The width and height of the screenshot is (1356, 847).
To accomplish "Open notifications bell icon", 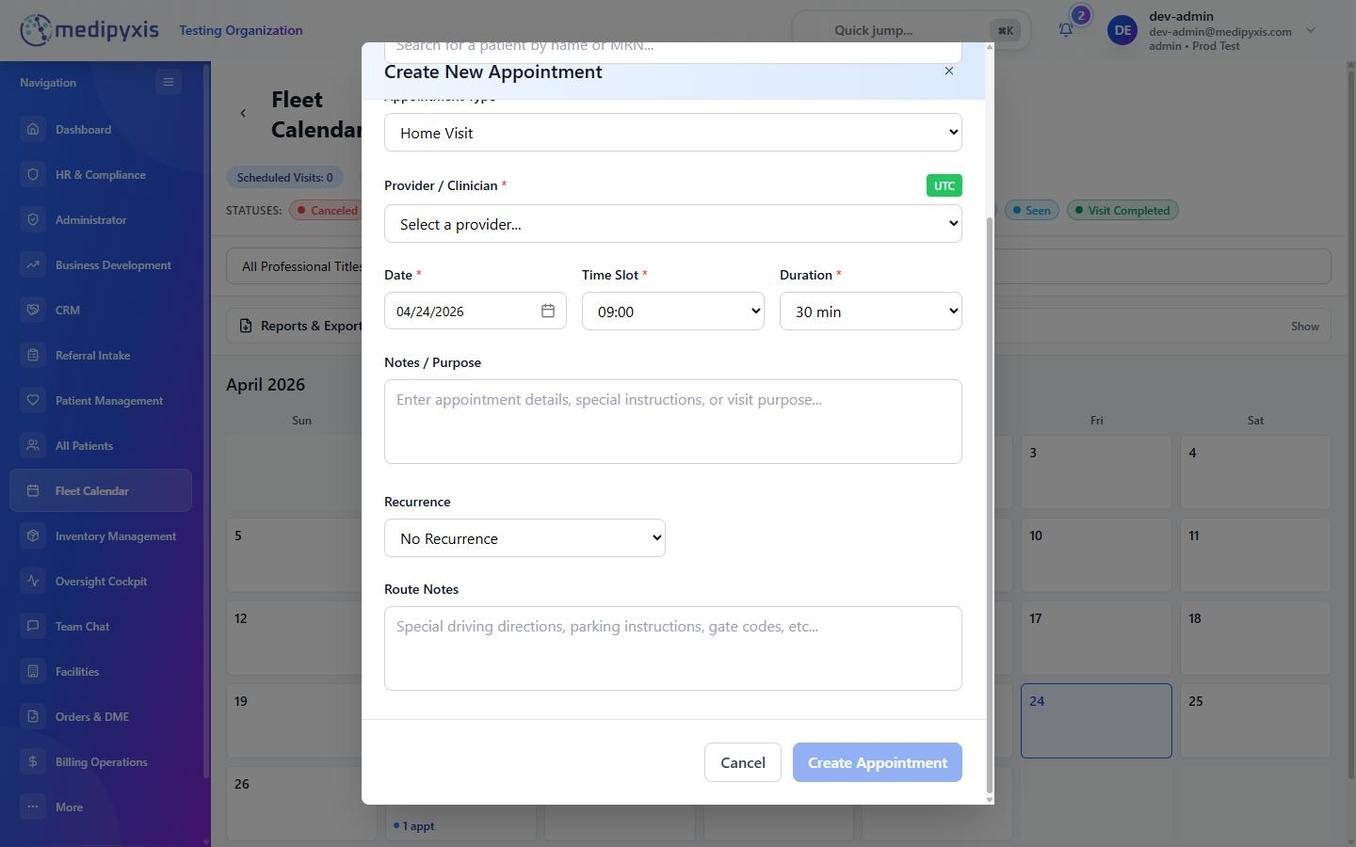I will tap(1066, 30).
